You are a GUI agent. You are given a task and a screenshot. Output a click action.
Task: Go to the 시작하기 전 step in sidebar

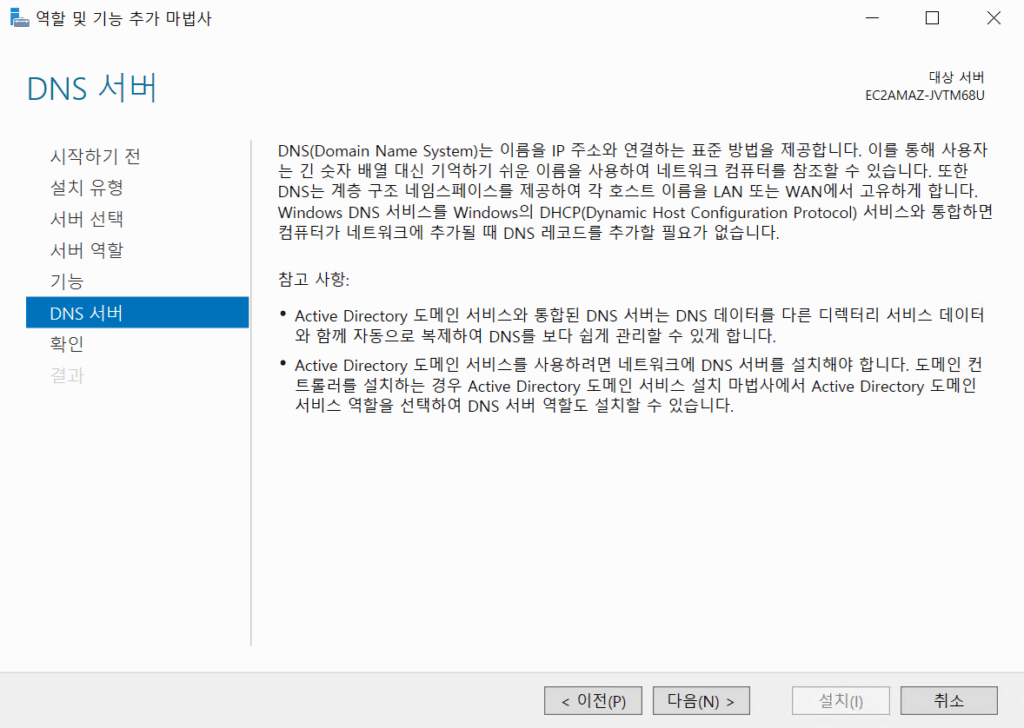(95, 156)
